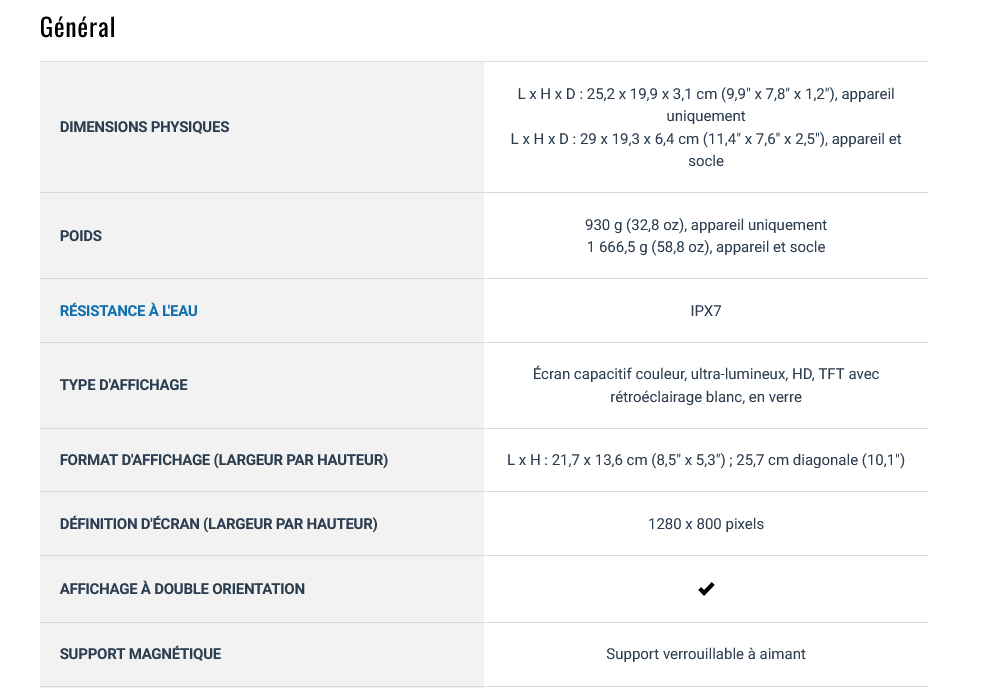Click the Général section heading

click(x=78, y=27)
